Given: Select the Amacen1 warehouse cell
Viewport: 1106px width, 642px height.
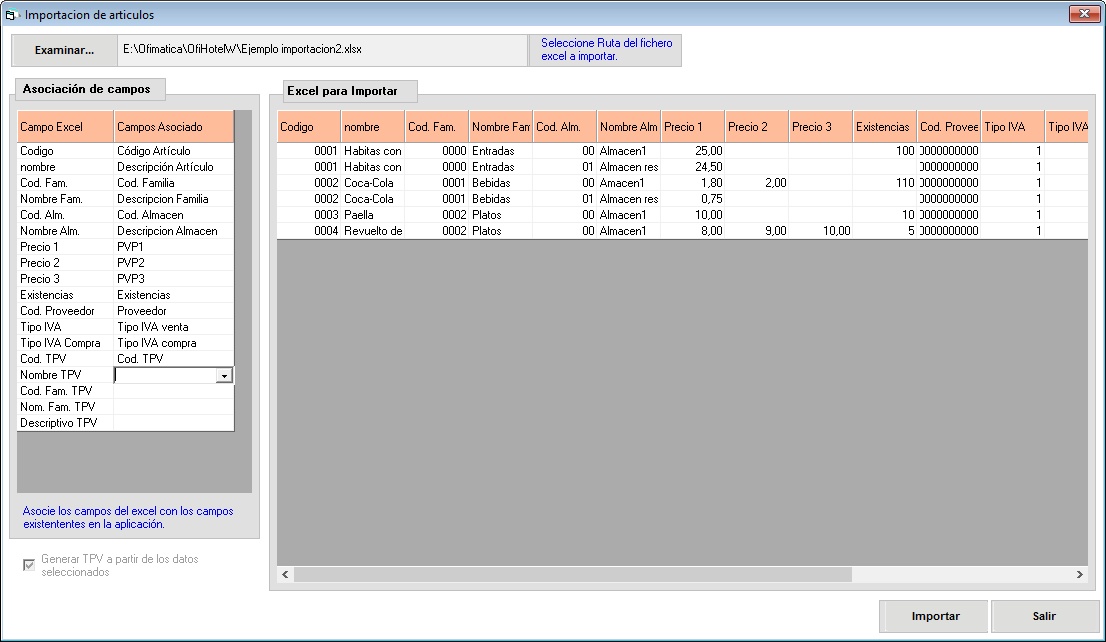Looking at the screenshot, I should (x=628, y=183).
